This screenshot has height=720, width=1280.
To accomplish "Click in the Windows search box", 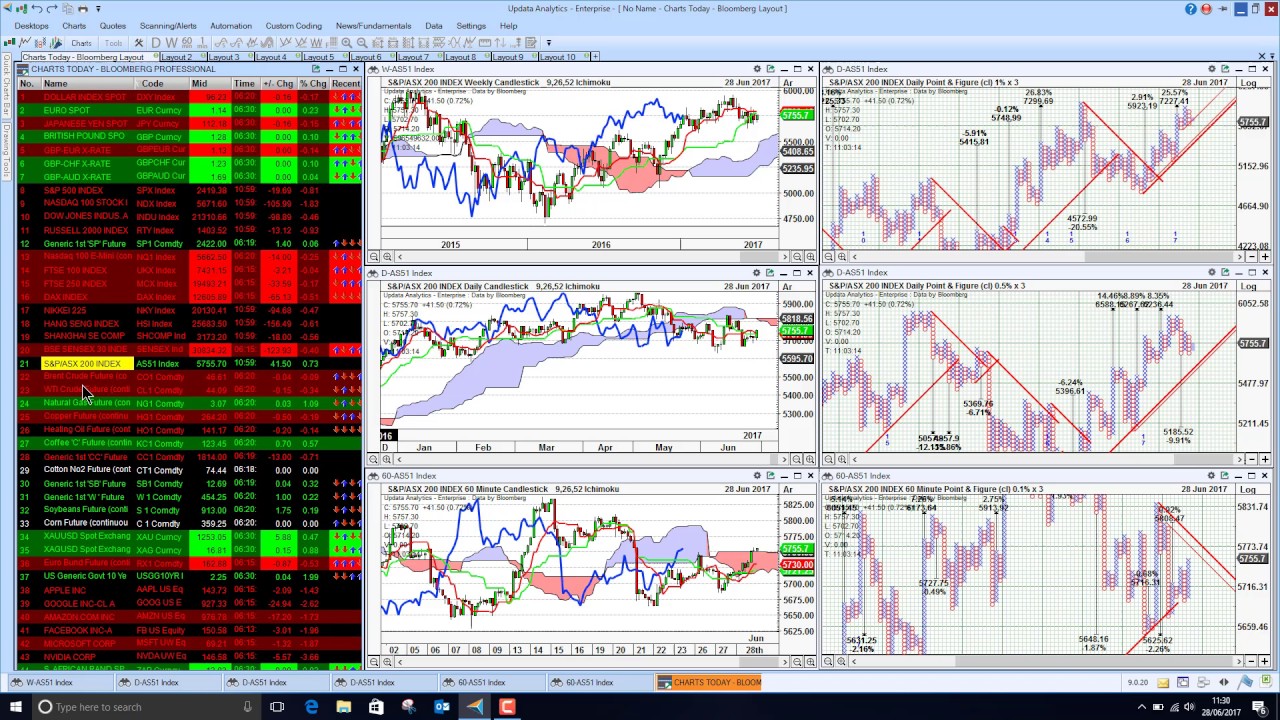I will click(145, 707).
